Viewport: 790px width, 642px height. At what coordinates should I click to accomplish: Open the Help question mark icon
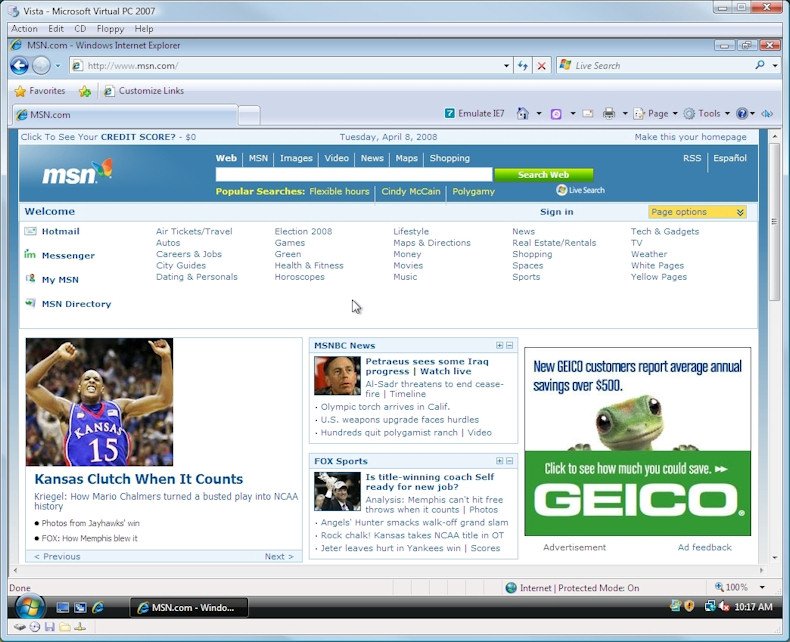742,113
